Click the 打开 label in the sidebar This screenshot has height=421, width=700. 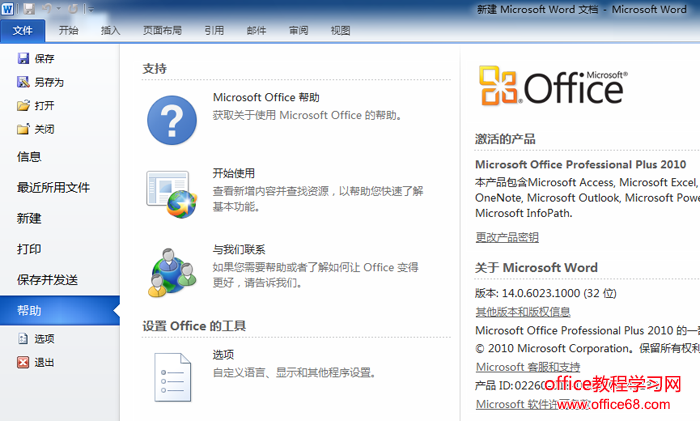coord(45,106)
